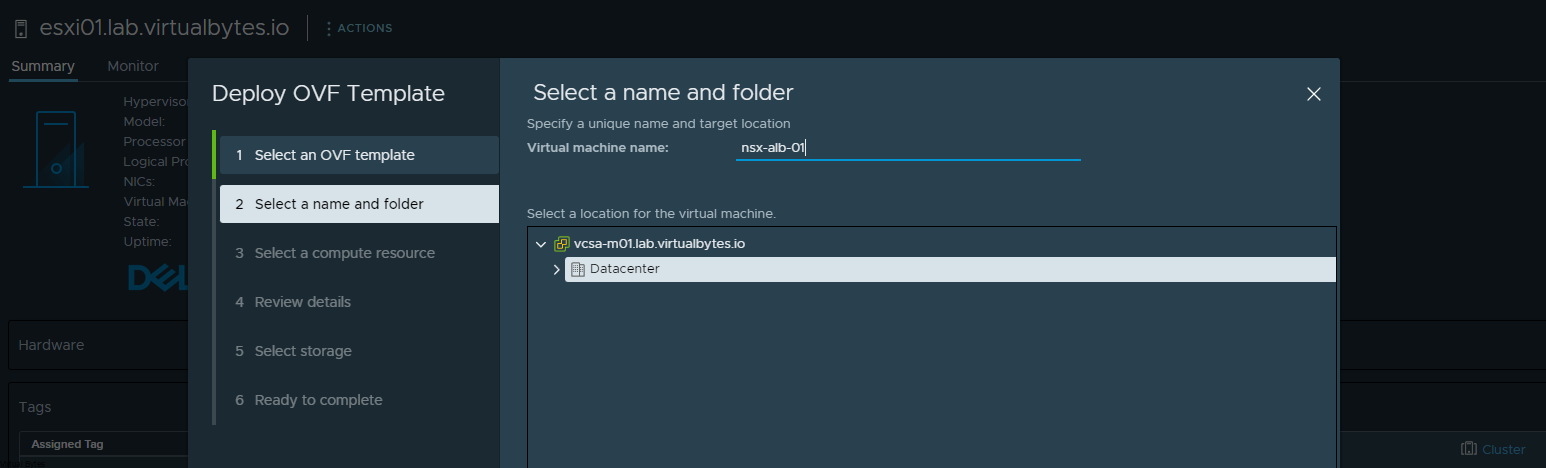Close the Deploy OVF Template dialog
The image size is (1546, 468).
(x=1314, y=94)
